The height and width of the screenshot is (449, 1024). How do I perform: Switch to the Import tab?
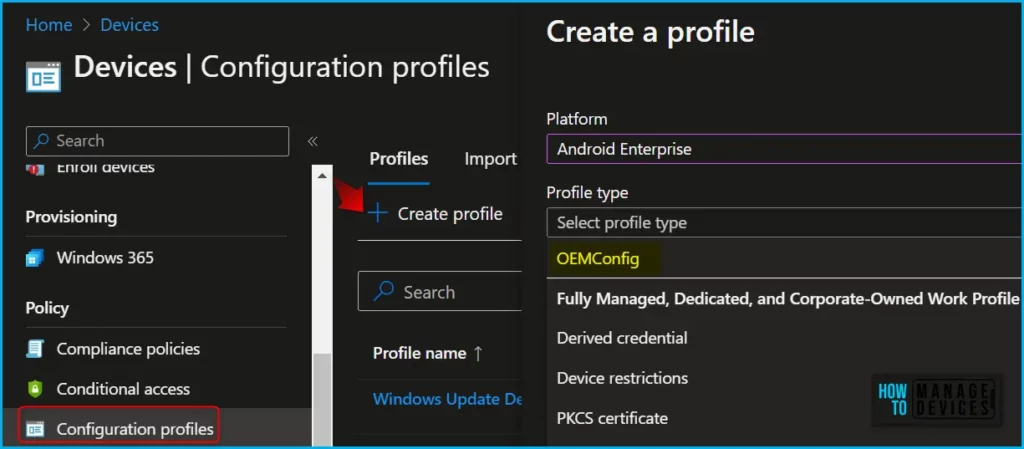(490, 159)
